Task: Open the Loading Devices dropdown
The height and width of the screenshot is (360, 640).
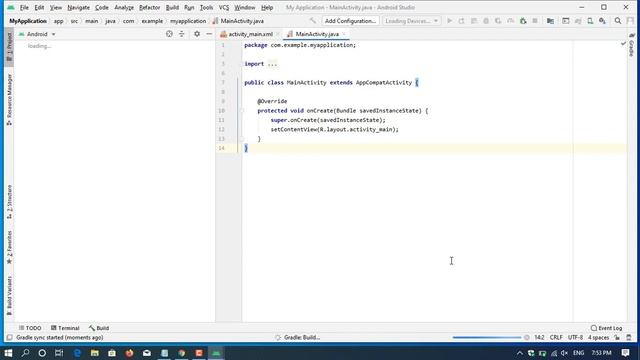Action: pos(411,21)
